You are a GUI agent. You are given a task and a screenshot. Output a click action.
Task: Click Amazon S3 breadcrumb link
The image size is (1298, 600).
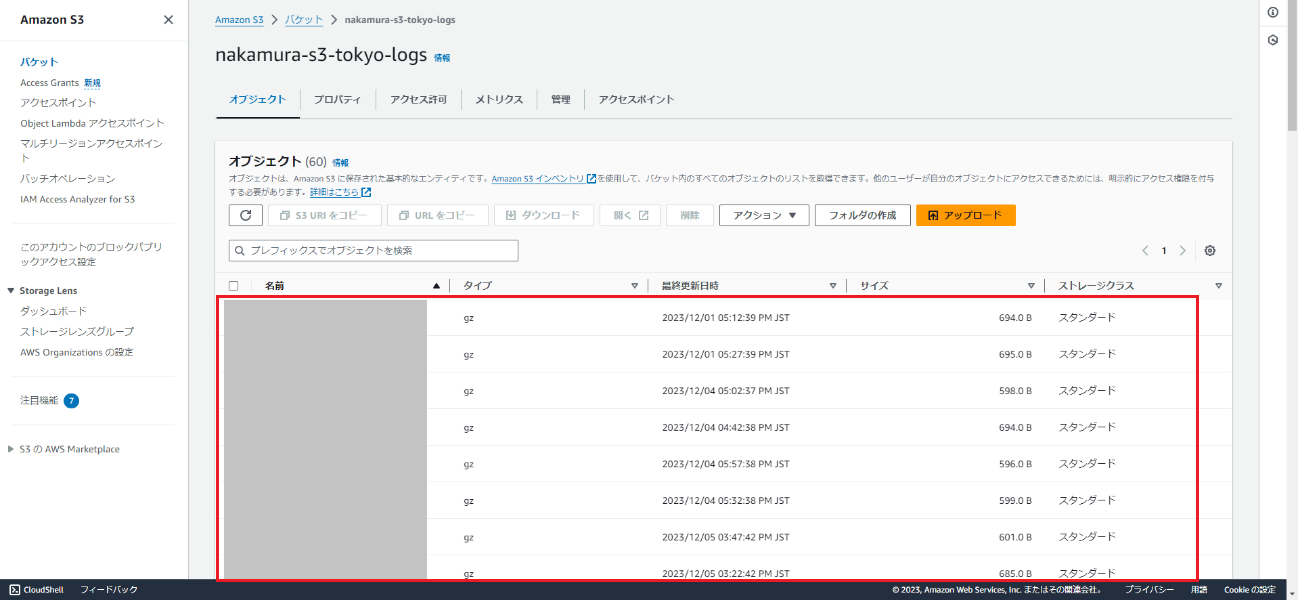coord(239,20)
